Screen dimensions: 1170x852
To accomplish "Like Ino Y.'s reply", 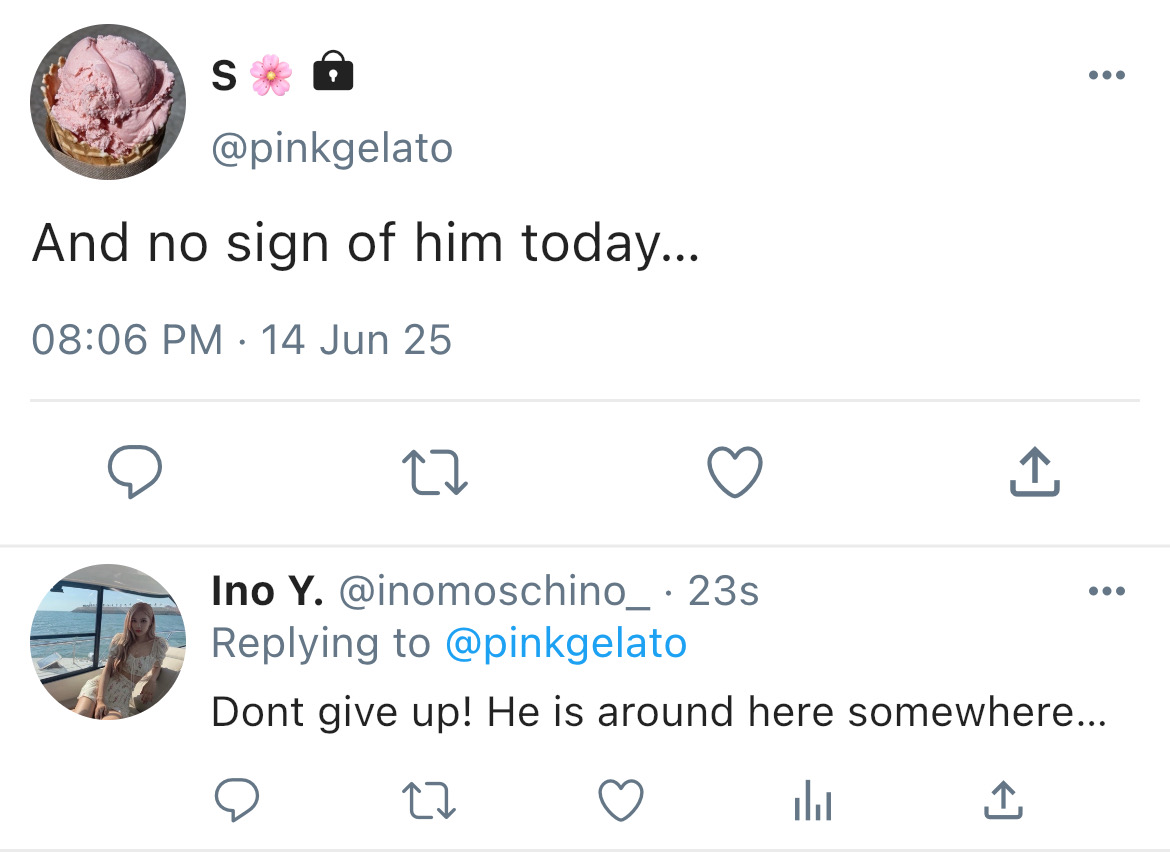I will (621, 800).
